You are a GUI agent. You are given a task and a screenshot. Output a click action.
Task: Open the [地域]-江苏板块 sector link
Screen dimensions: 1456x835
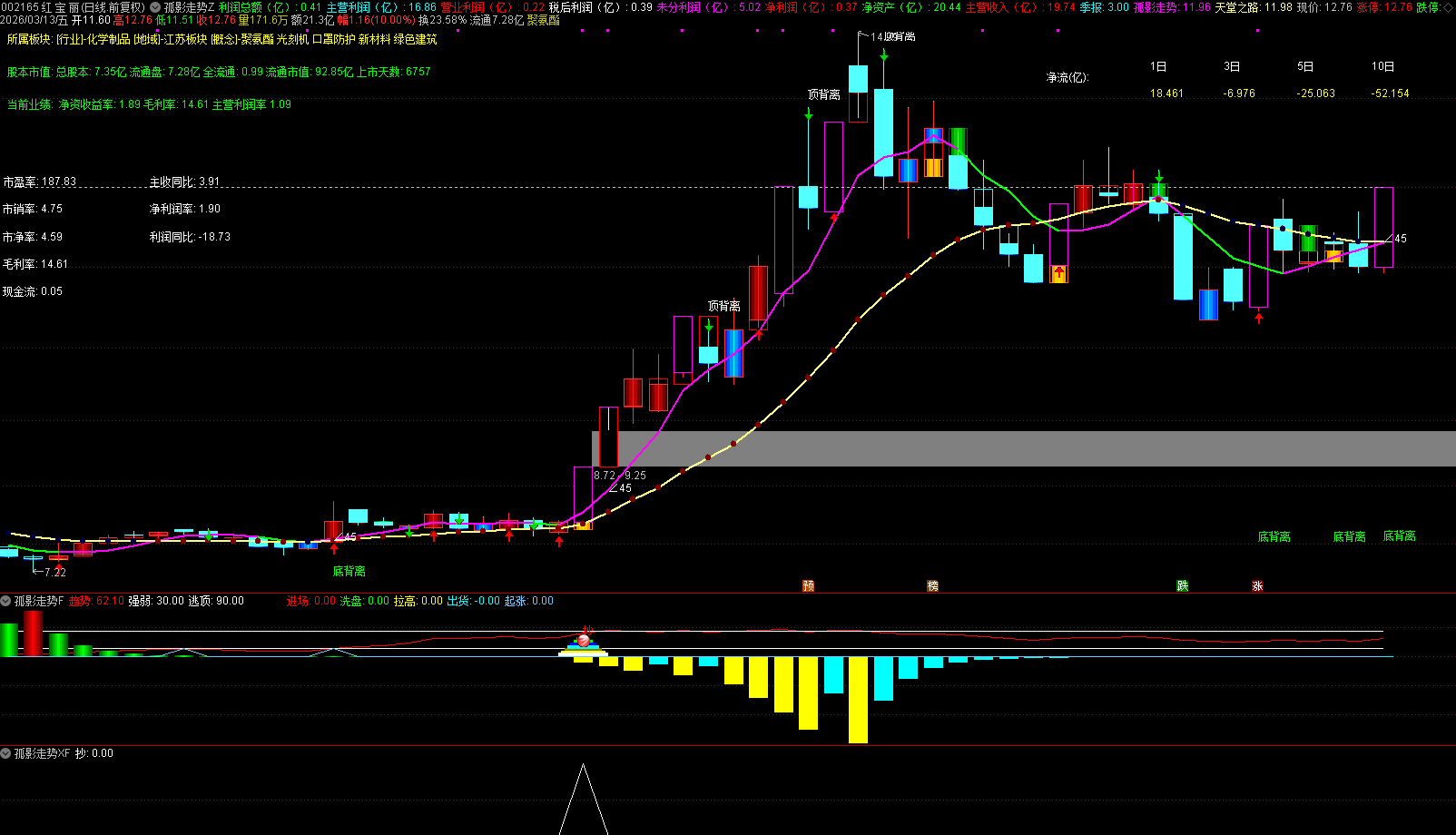(171, 40)
